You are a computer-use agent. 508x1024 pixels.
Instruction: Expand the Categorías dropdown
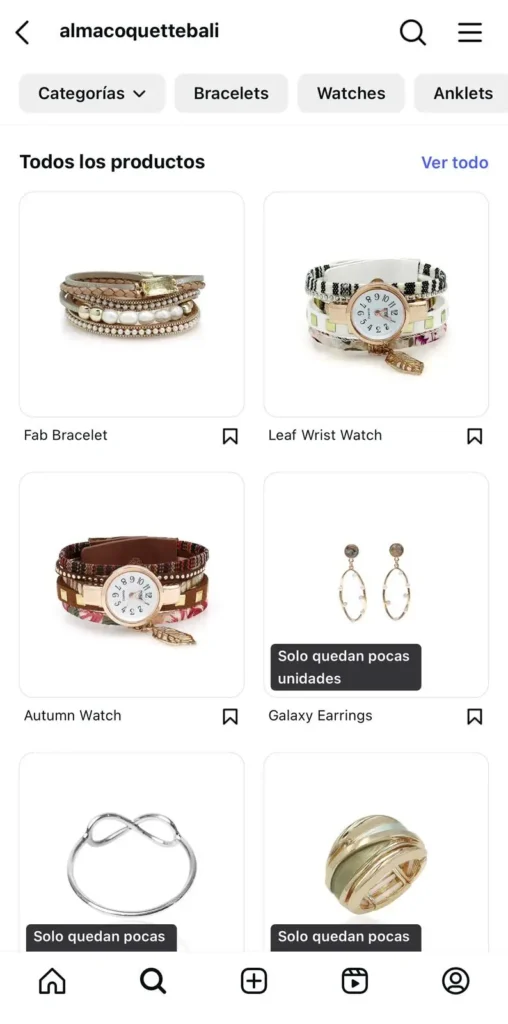click(92, 93)
